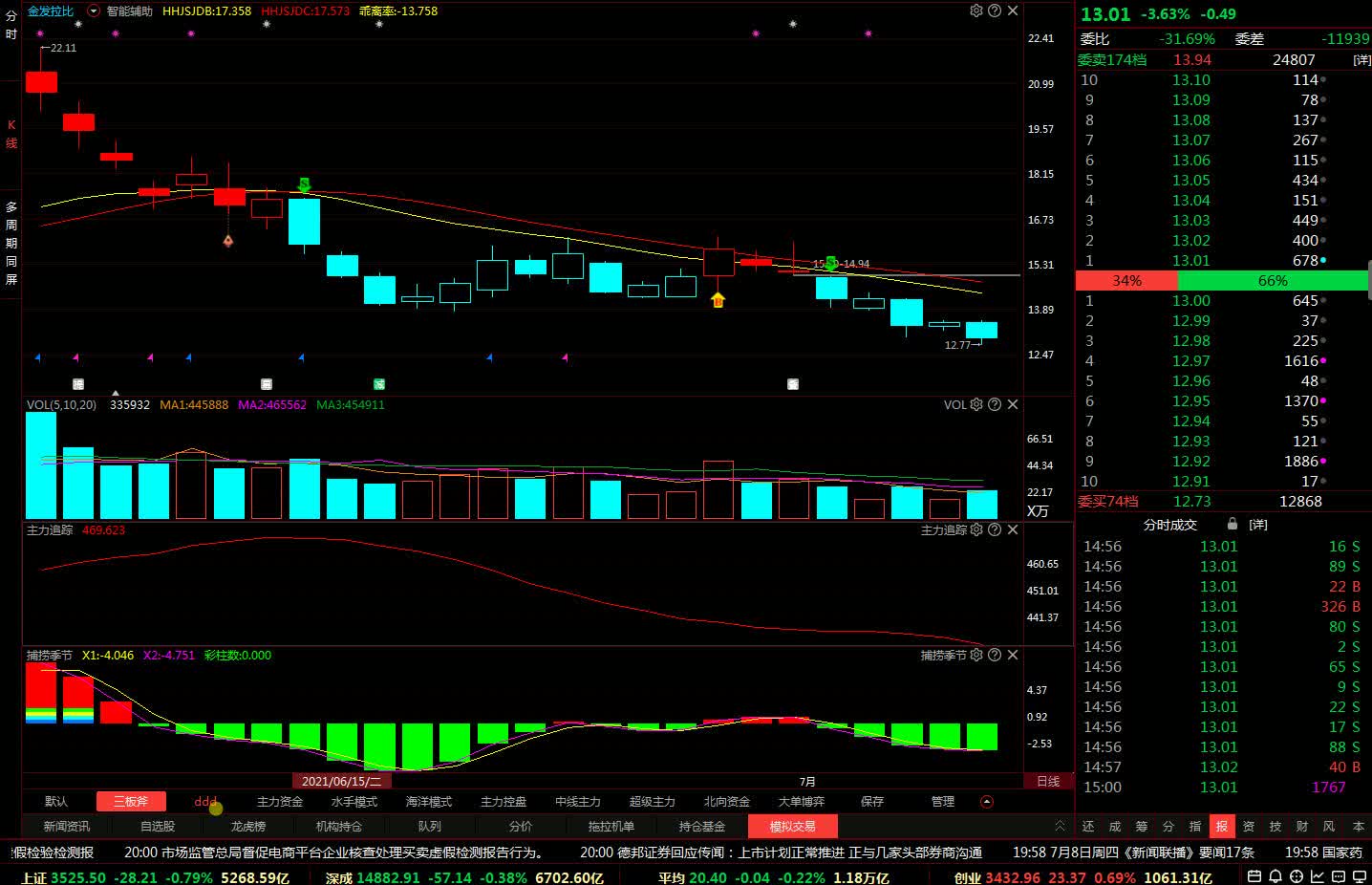Open 多周期同屏 multi-period view
1372x885 pixels.
coord(11,243)
